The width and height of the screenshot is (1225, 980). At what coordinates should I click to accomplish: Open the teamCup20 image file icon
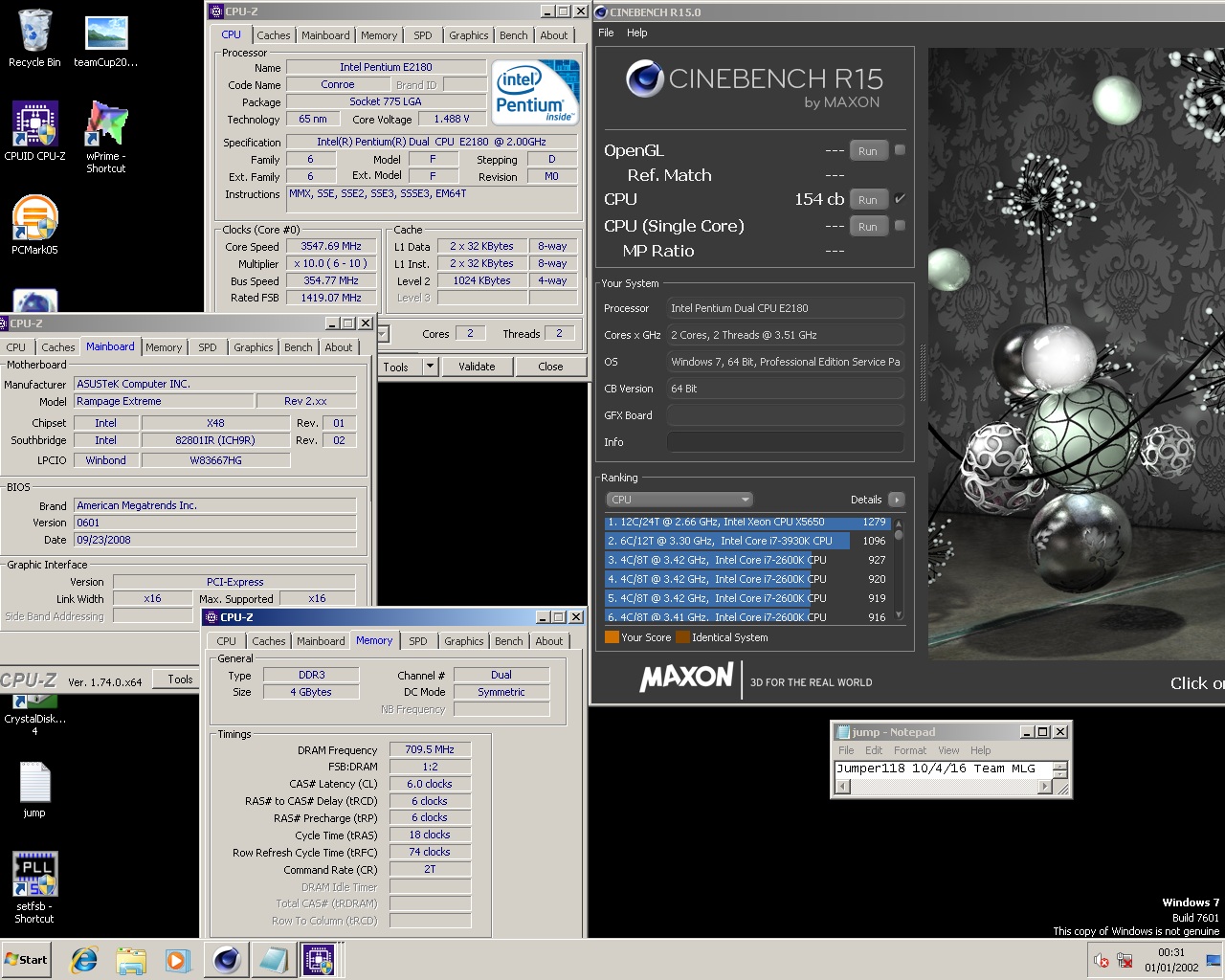coord(106,40)
